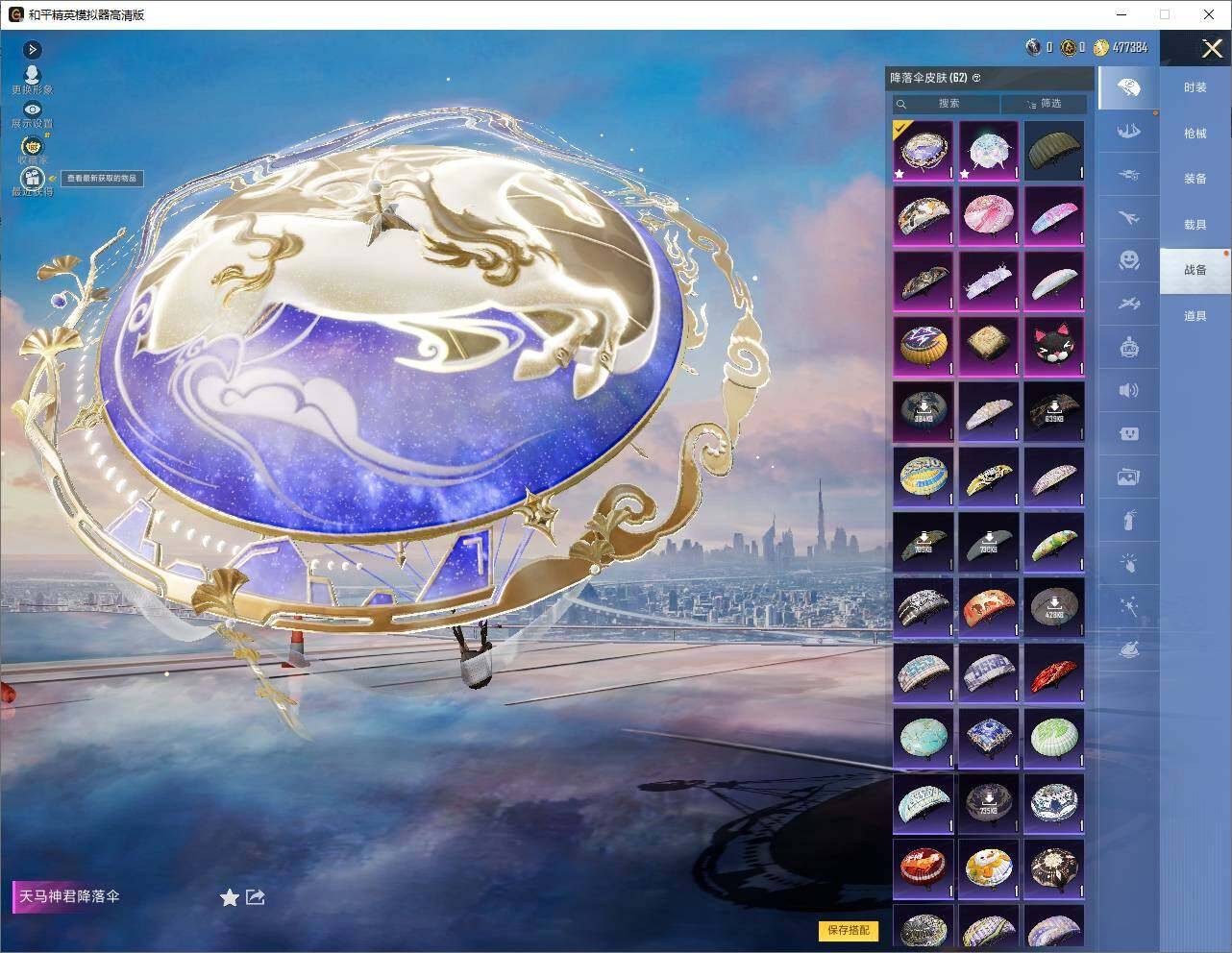Screen dimensions: 1232x953
Task: Select the olive green default parachute
Action: (x=1053, y=151)
